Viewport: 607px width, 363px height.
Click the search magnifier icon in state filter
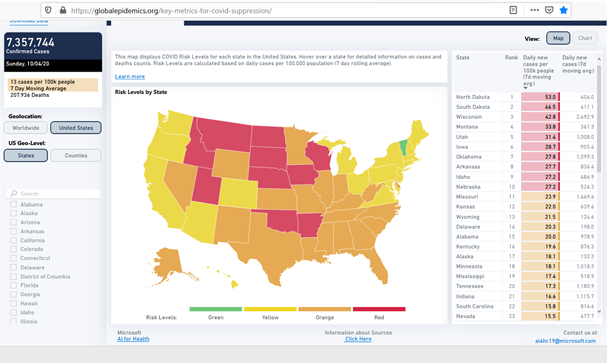14,193
